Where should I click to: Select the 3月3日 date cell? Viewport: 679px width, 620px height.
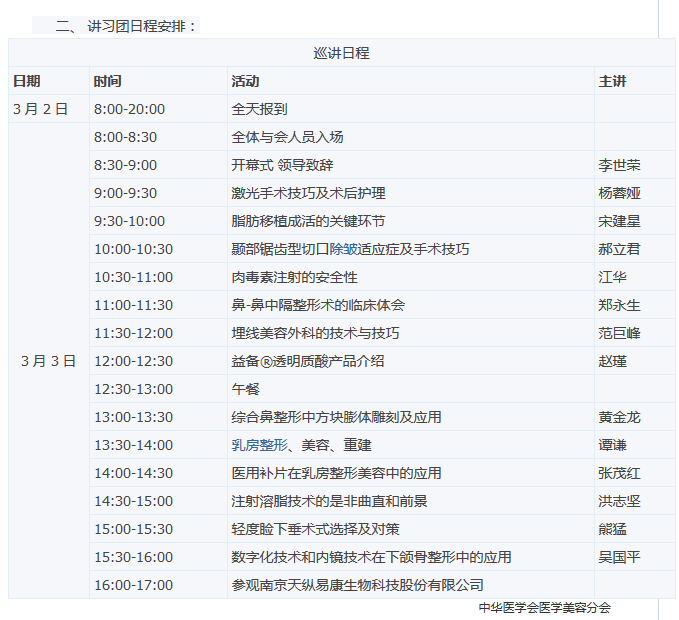(48, 361)
